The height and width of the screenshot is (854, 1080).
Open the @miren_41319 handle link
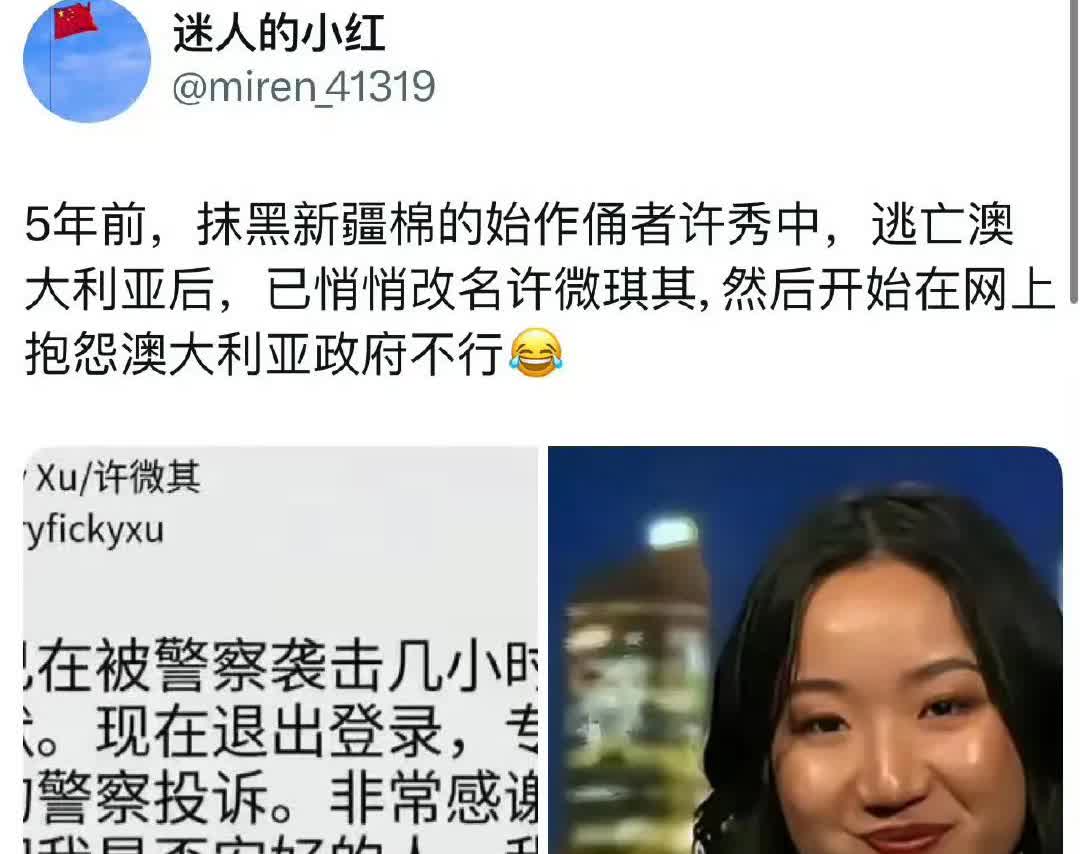point(304,87)
